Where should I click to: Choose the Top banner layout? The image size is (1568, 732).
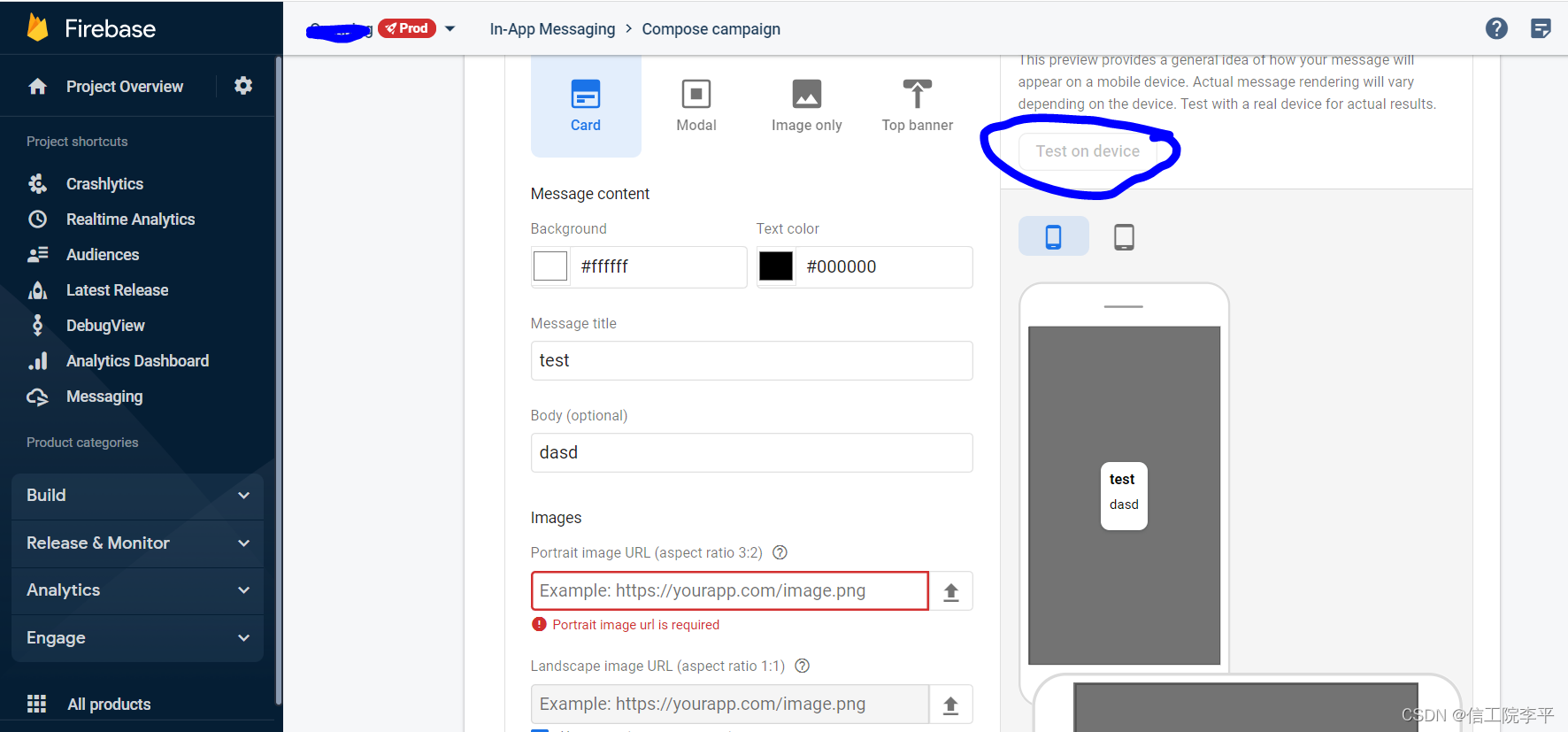[x=918, y=106]
